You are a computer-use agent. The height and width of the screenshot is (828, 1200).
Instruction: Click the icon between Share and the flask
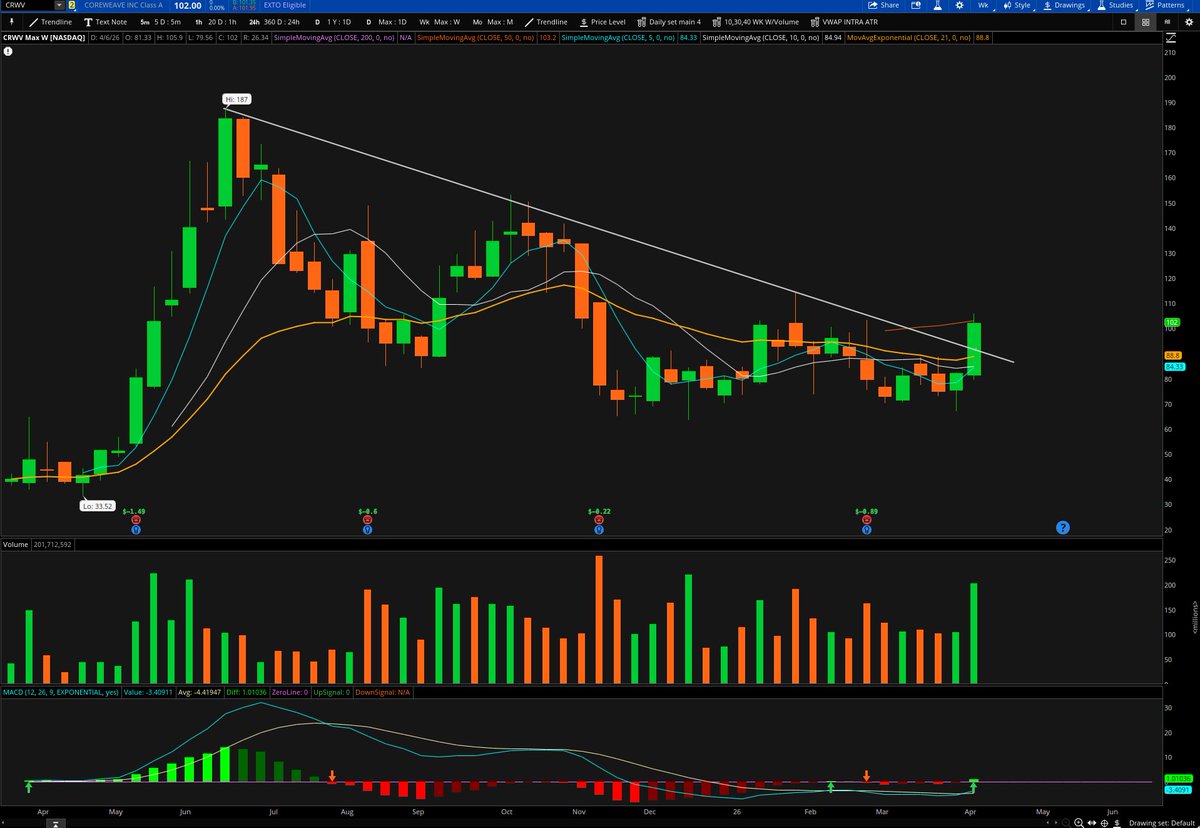[x=915, y=5]
